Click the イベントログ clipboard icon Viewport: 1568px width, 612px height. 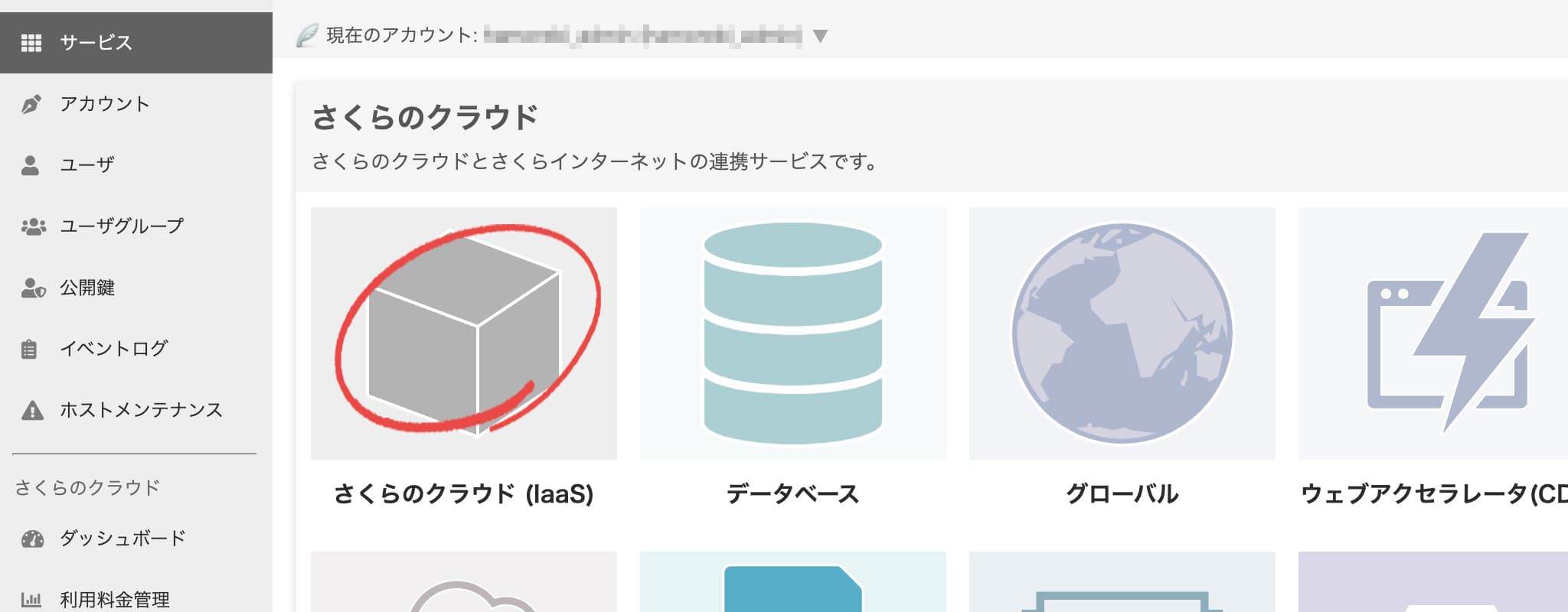(29, 349)
